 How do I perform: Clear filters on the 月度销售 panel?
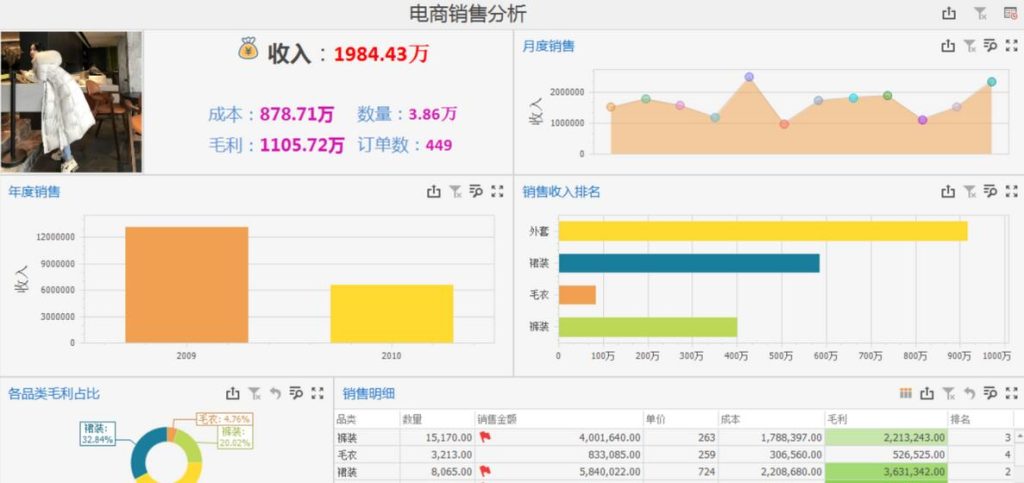[x=970, y=46]
